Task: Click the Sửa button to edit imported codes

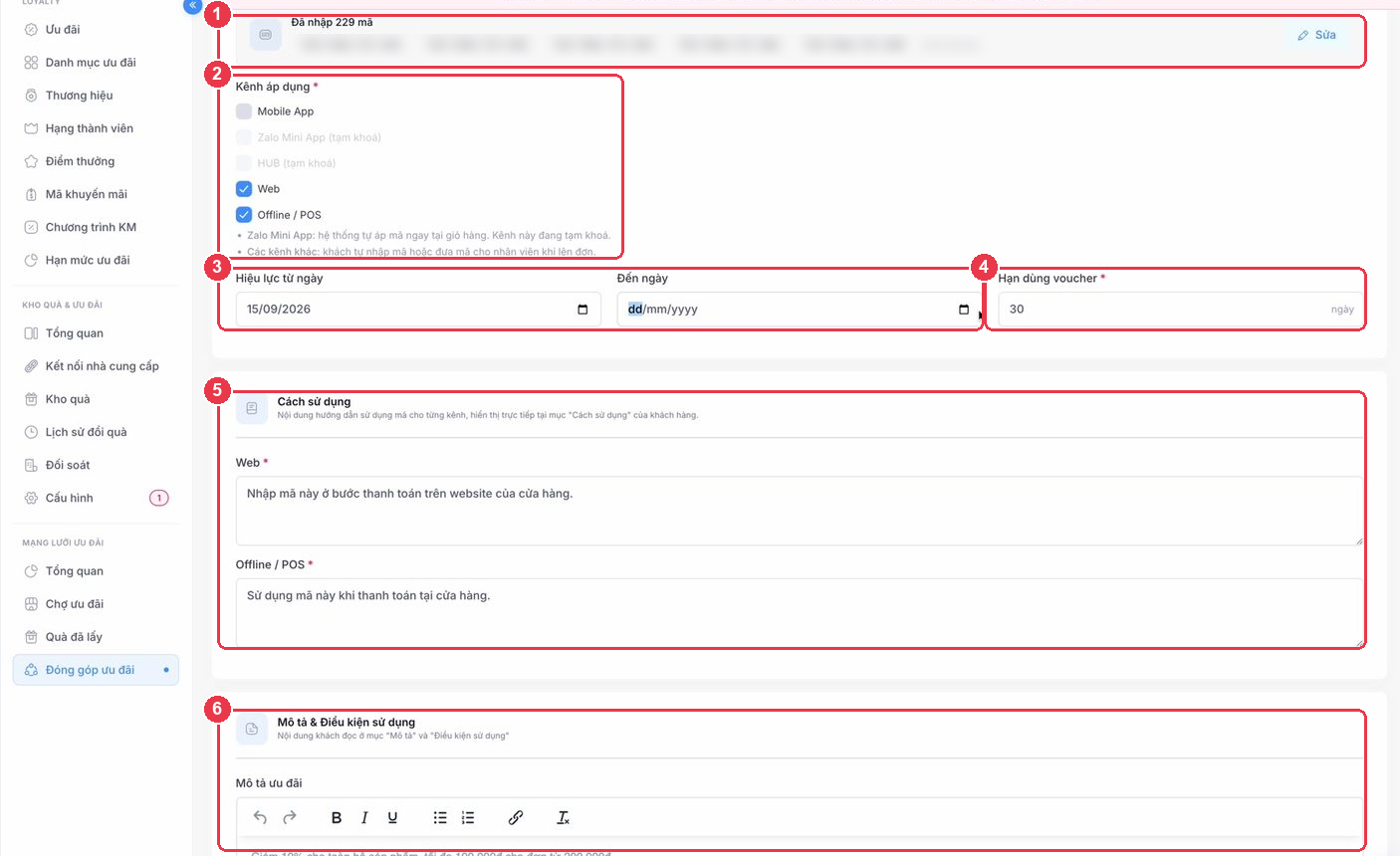Action: 1316,35
